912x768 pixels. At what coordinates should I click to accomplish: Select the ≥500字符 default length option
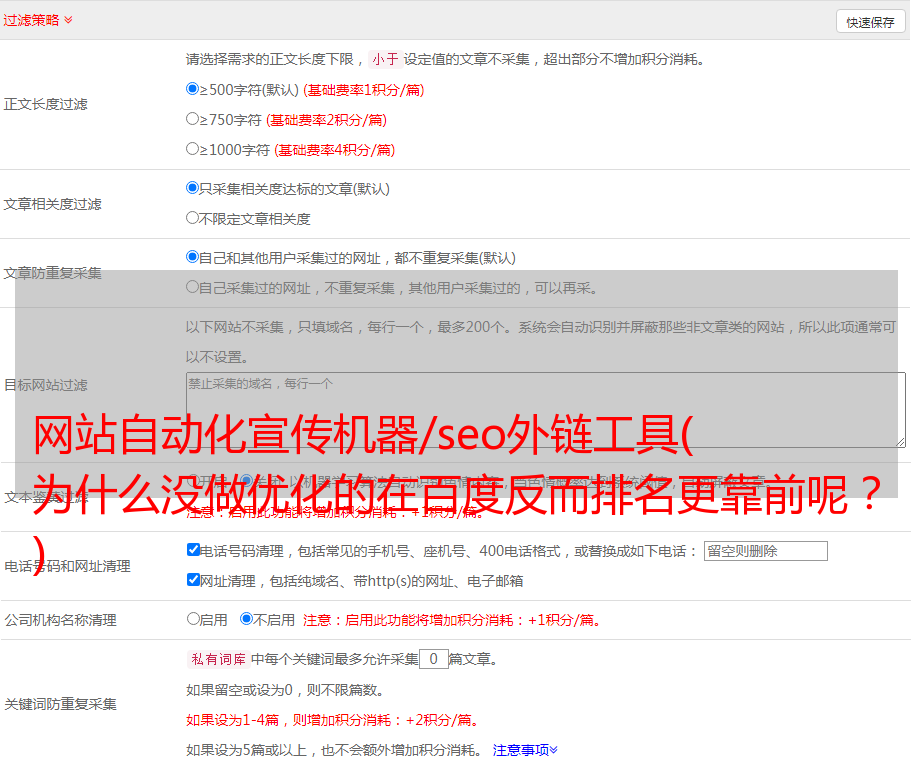[x=193, y=89]
